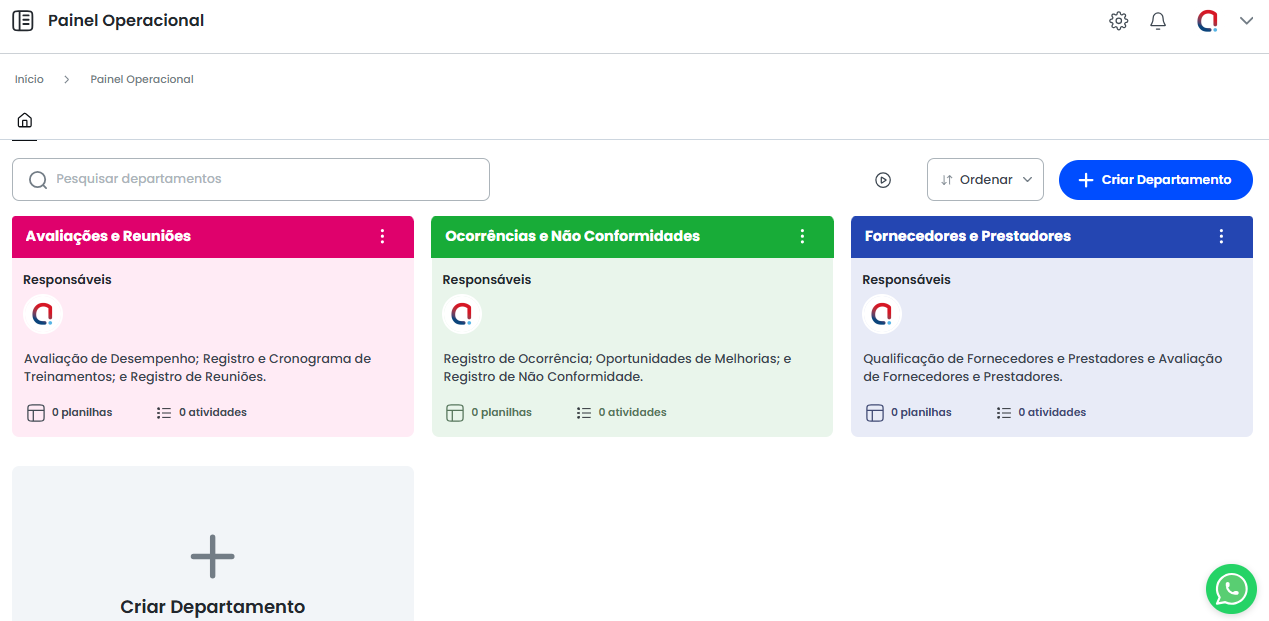The image size is (1269, 621).
Task: Click the user account avatar in header
Action: [x=1207, y=21]
